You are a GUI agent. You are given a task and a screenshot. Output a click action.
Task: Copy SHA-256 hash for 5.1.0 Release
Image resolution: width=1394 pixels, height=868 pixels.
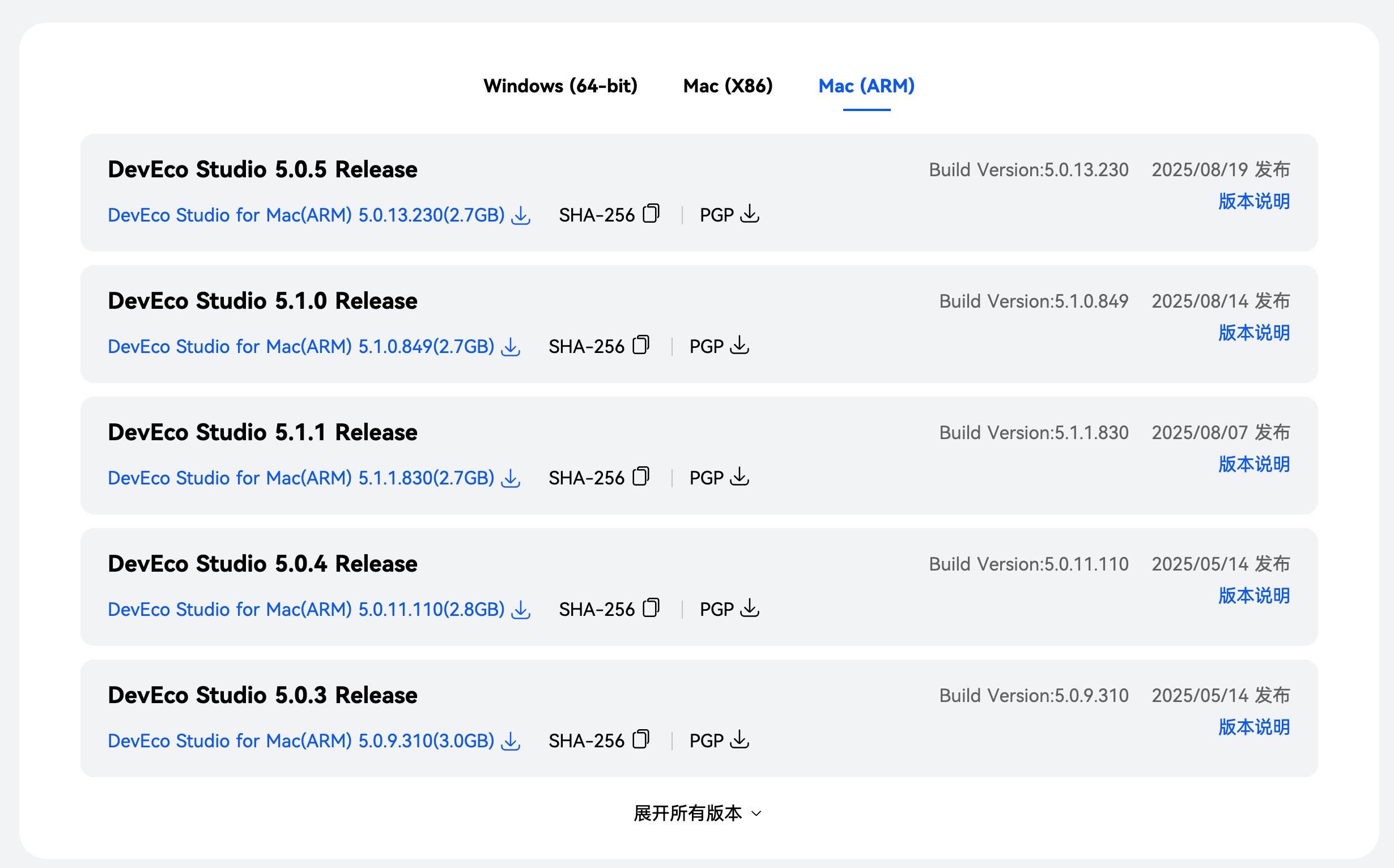coord(641,345)
